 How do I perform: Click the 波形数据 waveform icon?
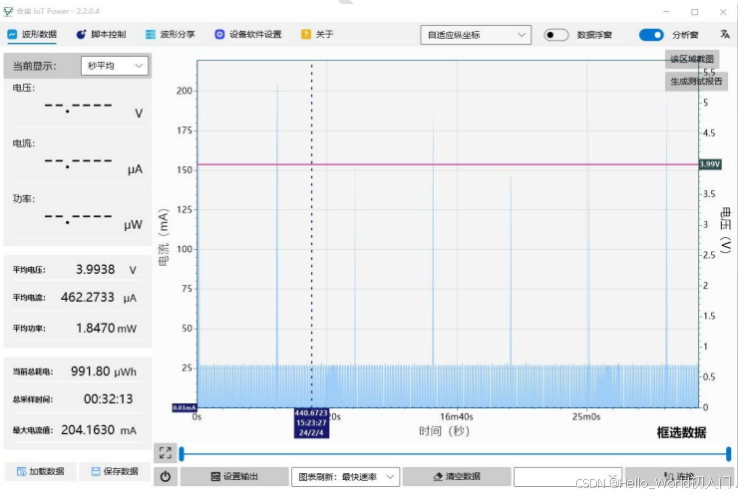pos(12,34)
